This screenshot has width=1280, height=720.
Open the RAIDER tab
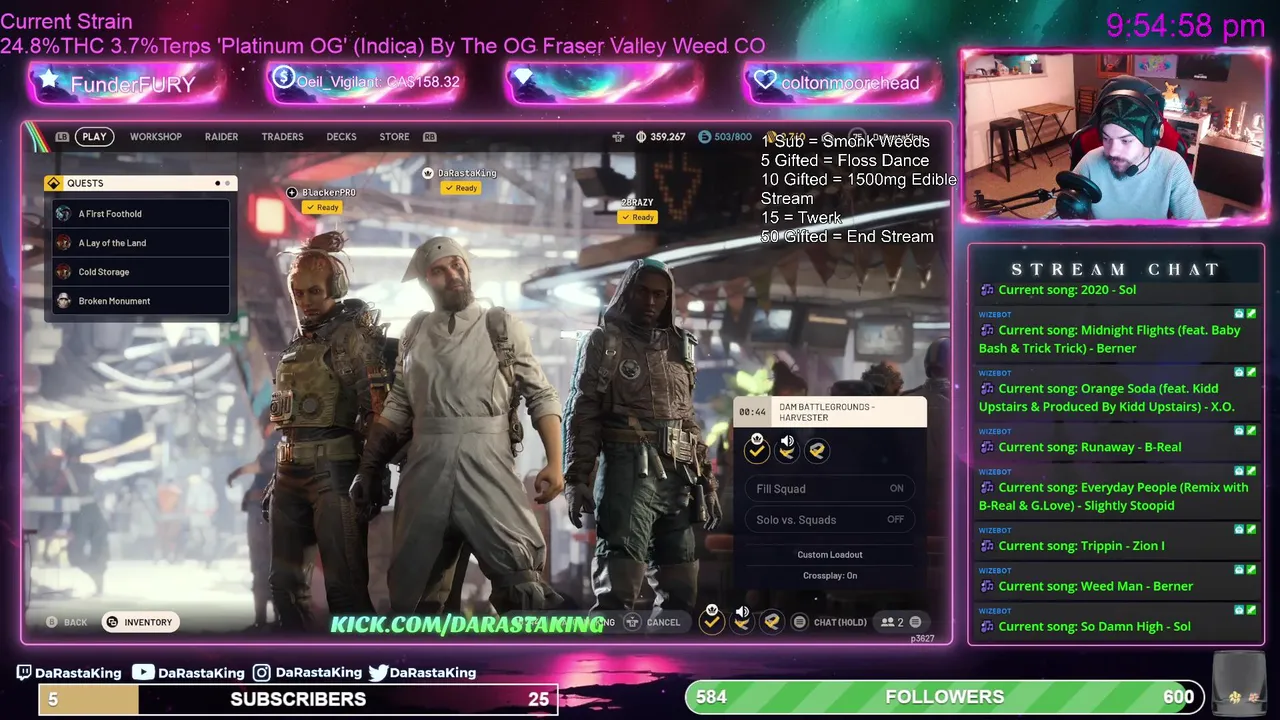[x=221, y=137]
